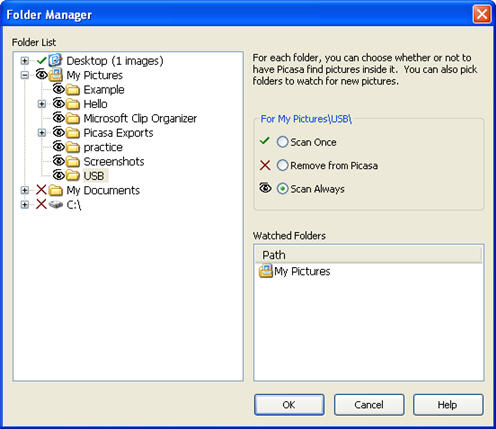
Task: Collapse the My Pictures tree node
Action: pyautogui.click(x=24, y=75)
